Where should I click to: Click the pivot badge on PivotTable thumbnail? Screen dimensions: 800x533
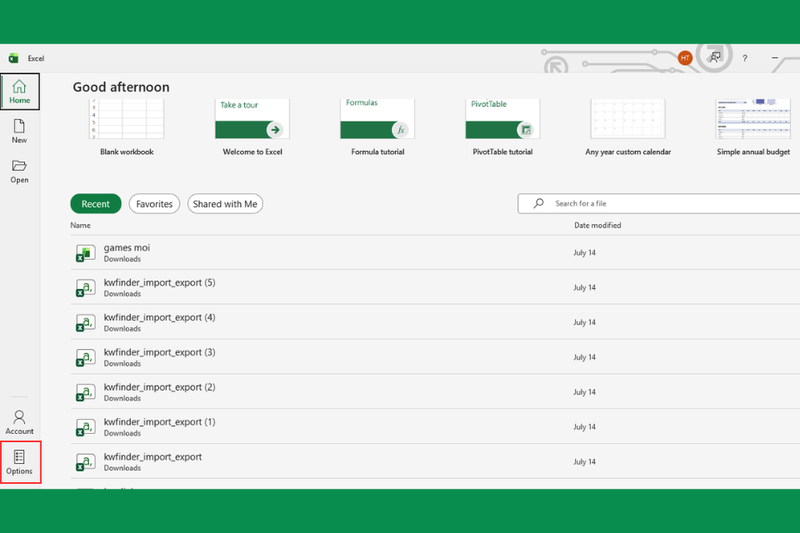526,130
